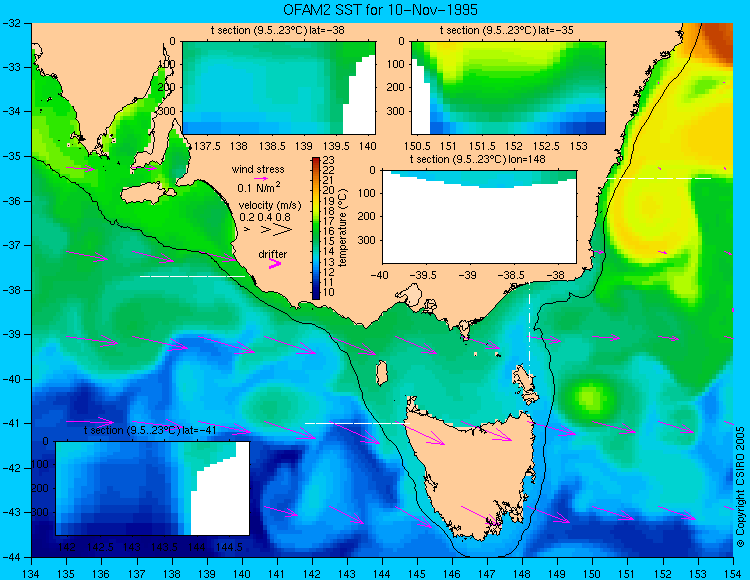This screenshot has height=580, width=750.
Task: Click the white dashed section line at lat -35
Action: 660,178
